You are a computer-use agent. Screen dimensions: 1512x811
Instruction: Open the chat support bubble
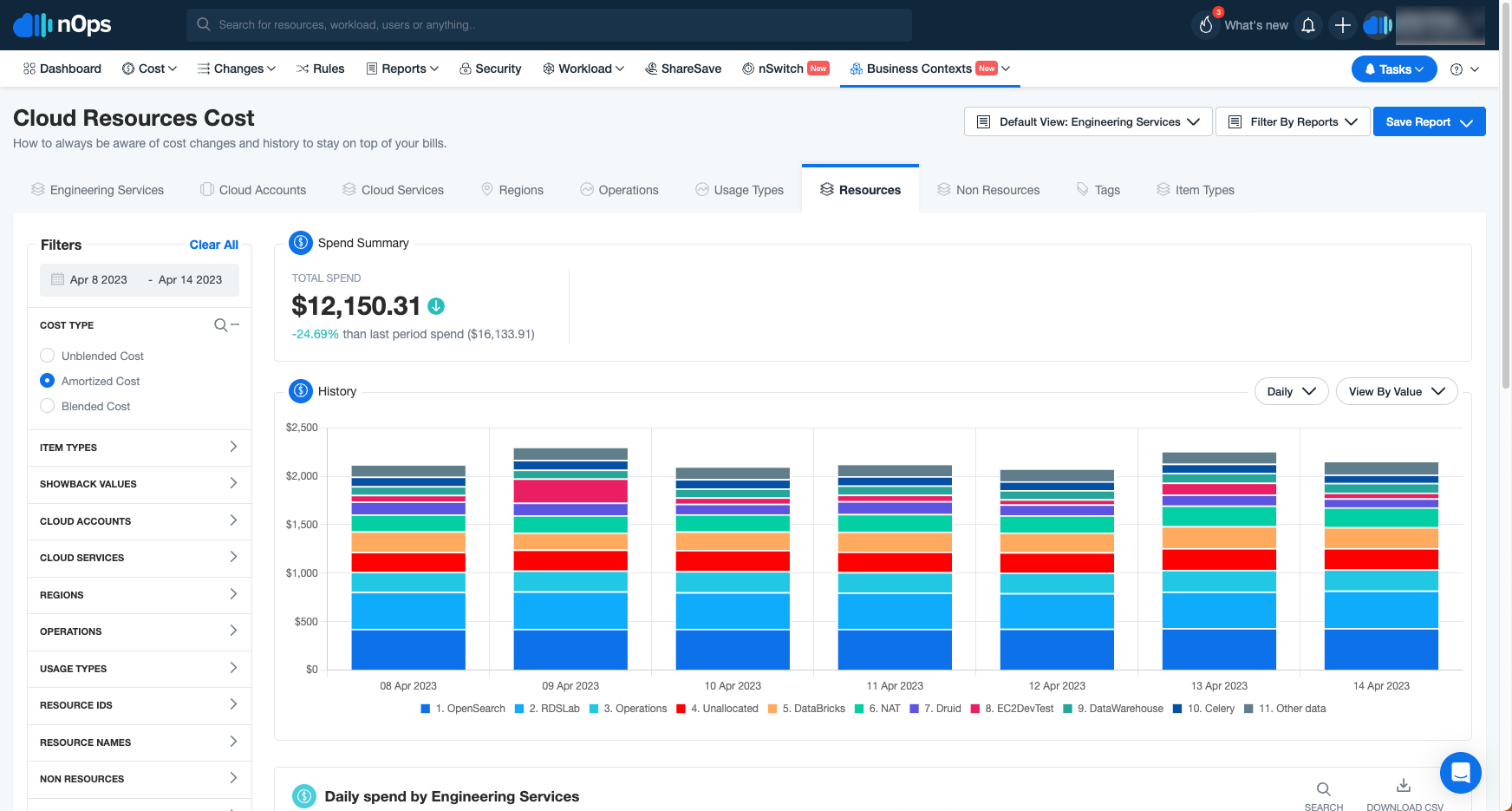click(1460, 772)
